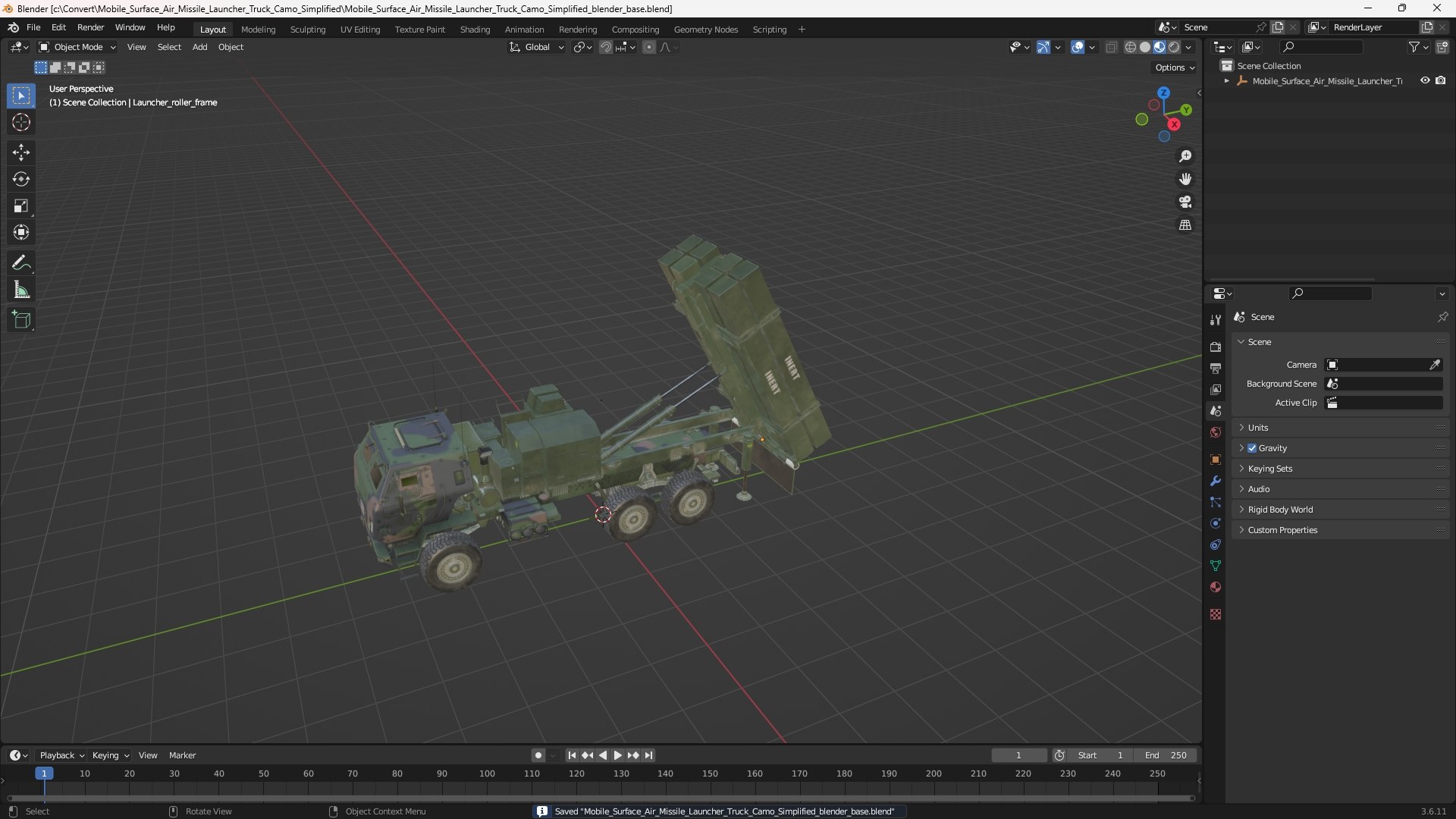This screenshot has width=1456, height=819.
Task: Open the Modifiers wrench tab
Action: [1216, 481]
